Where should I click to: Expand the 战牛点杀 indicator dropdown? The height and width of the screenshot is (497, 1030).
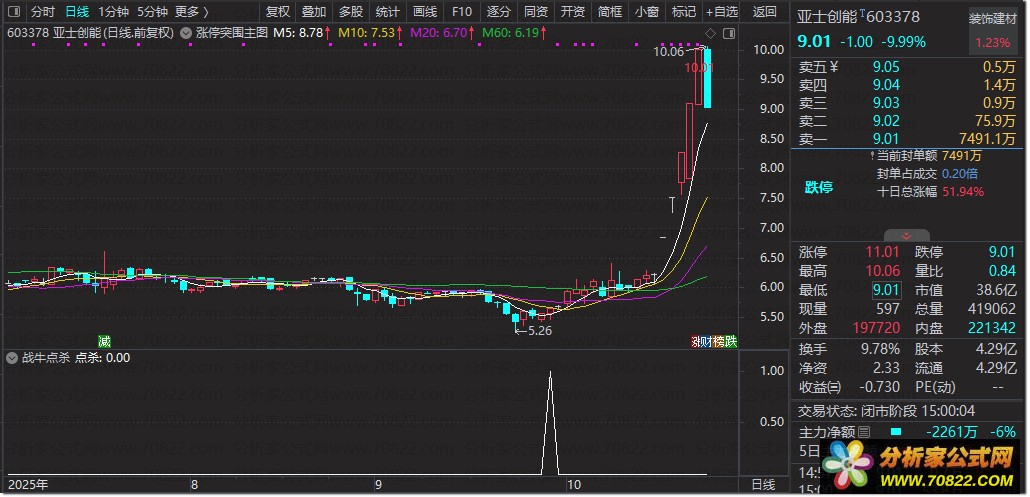tap(12, 357)
